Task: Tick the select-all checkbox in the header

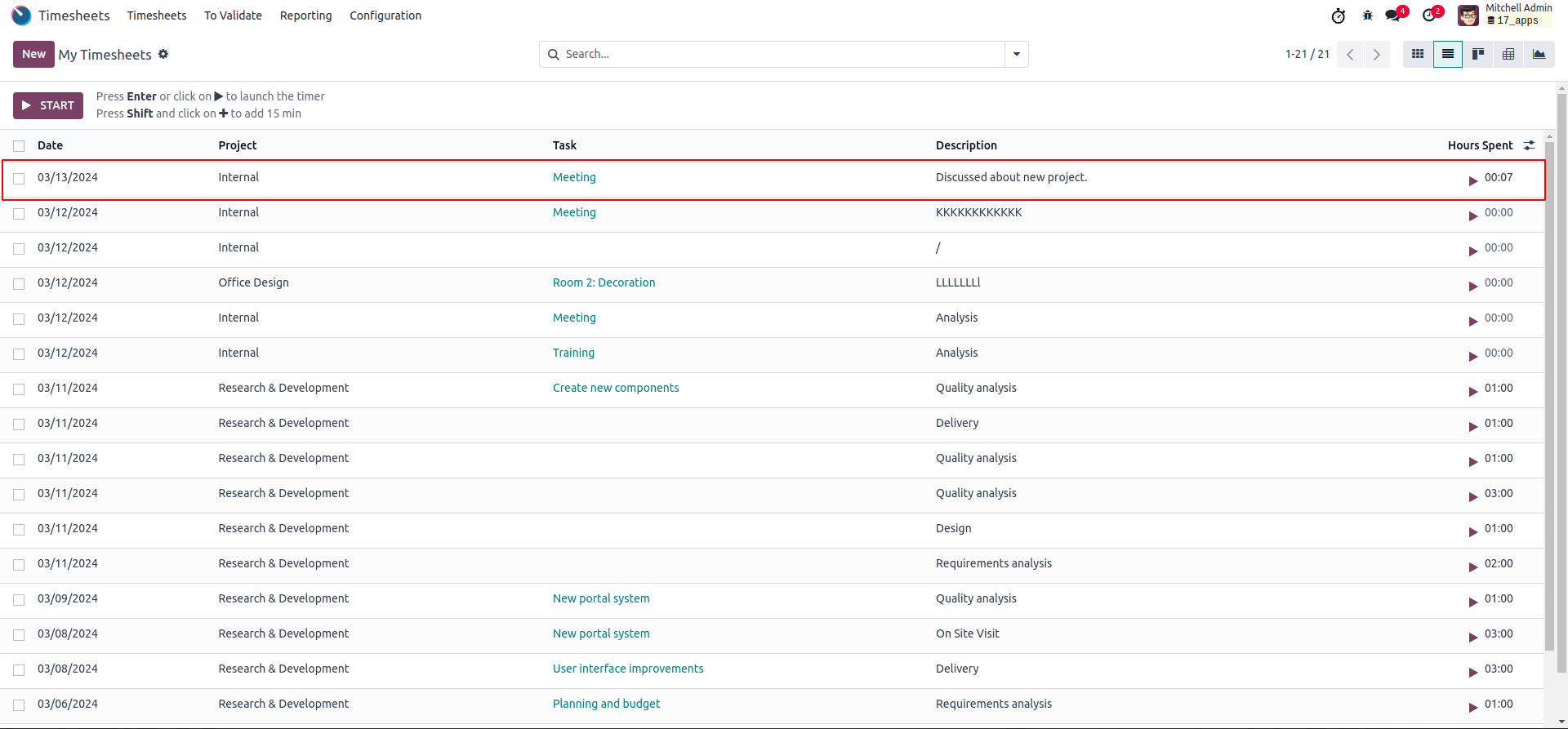Action: [19, 146]
